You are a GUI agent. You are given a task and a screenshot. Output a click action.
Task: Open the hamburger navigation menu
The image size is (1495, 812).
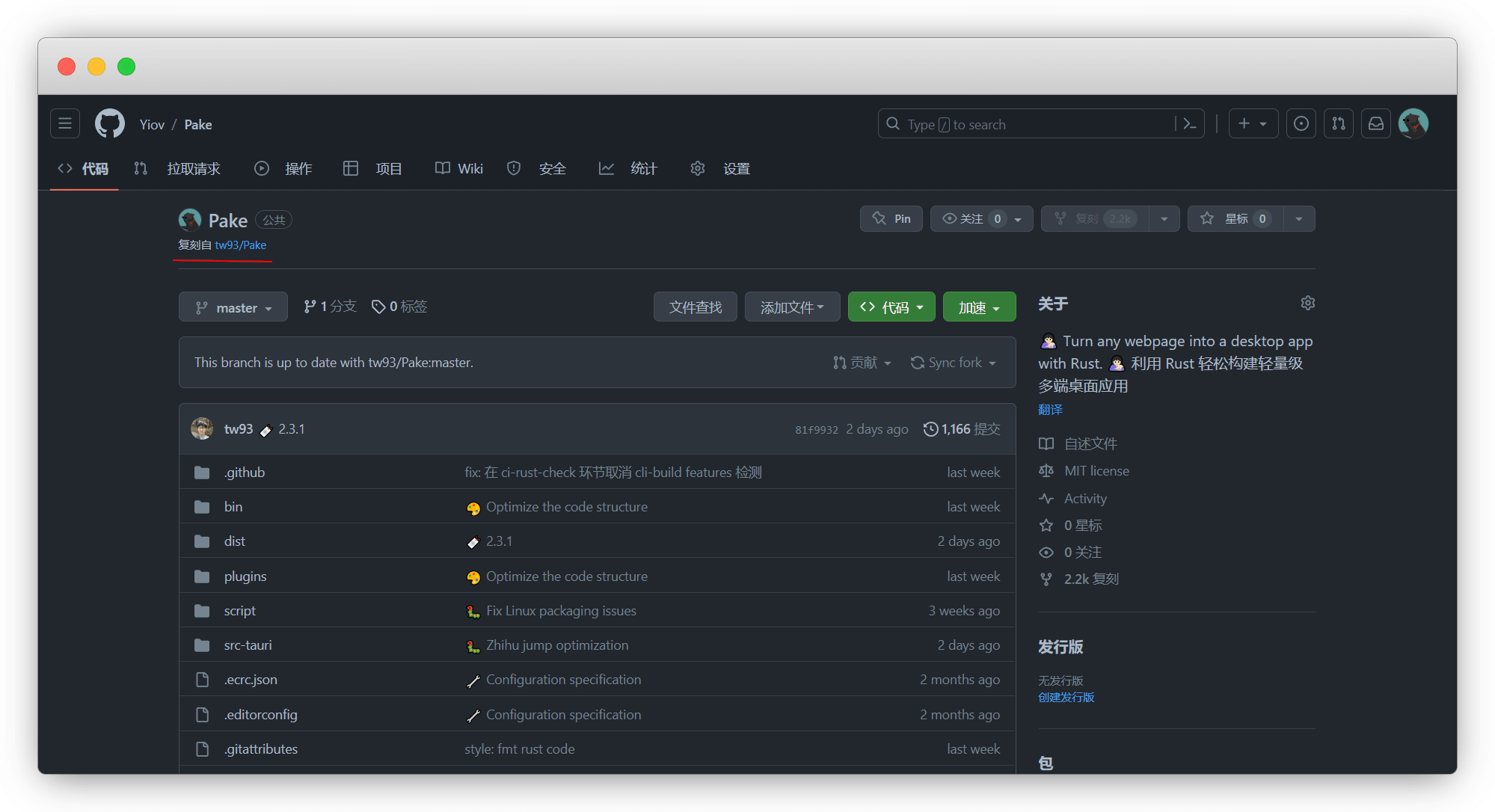[65, 123]
